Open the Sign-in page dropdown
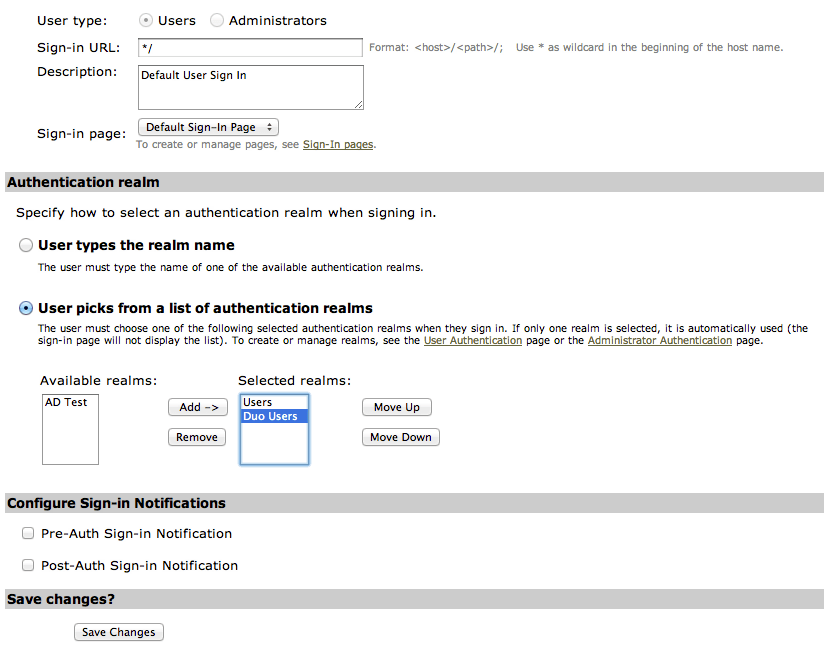The height and width of the screenshot is (660, 831). pos(208,127)
